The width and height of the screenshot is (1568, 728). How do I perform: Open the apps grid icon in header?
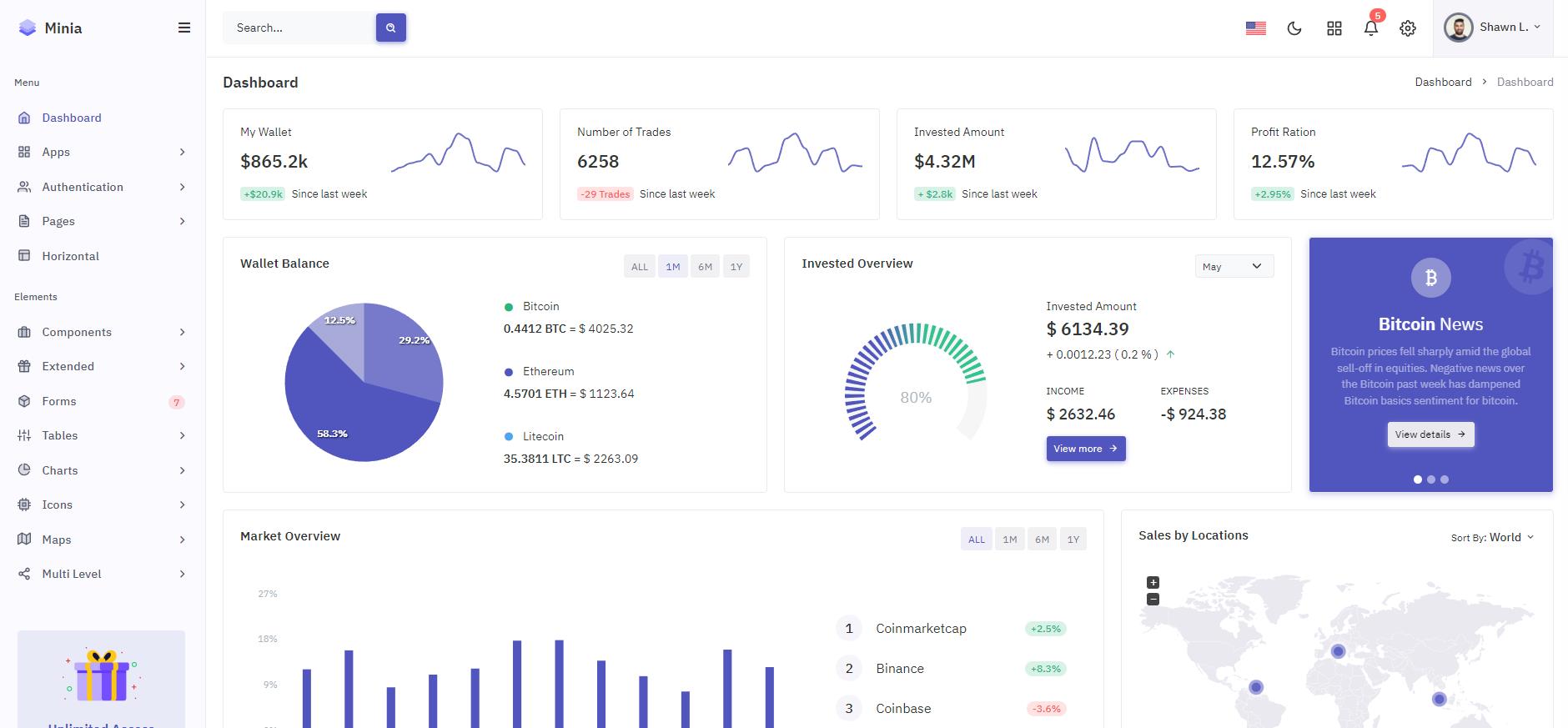(x=1334, y=28)
